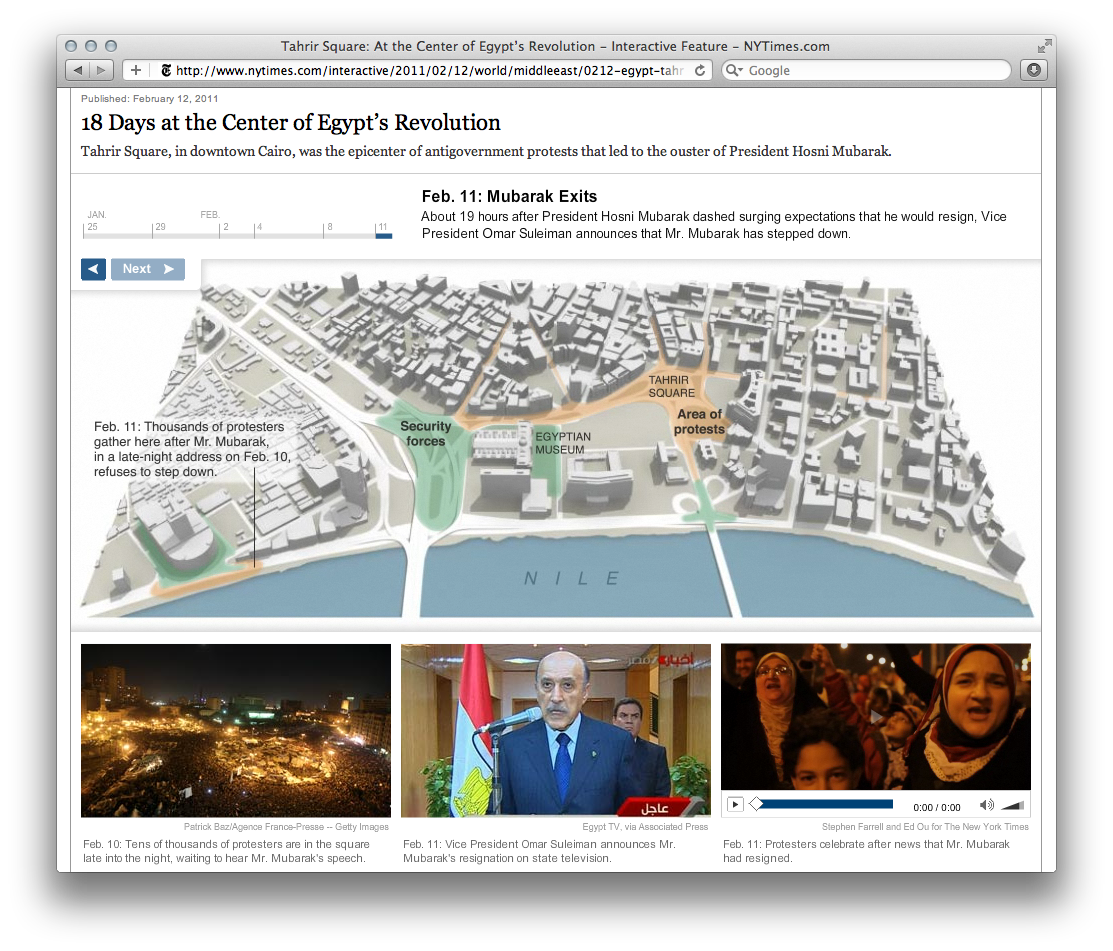
Task: Navigate back using the browser arrow
Action: click(79, 69)
